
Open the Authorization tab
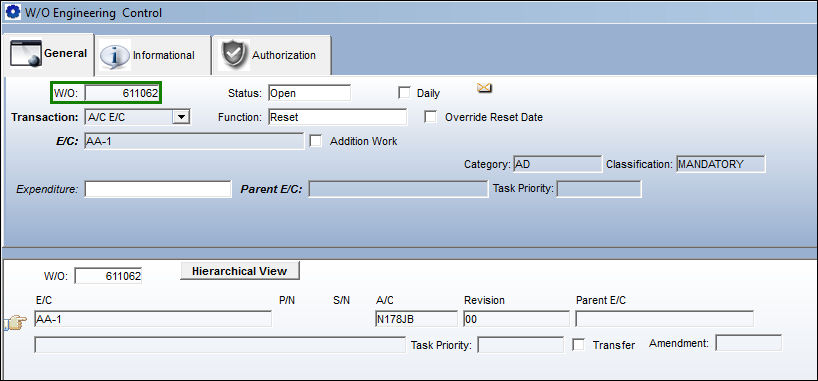click(x=272, y=55)
